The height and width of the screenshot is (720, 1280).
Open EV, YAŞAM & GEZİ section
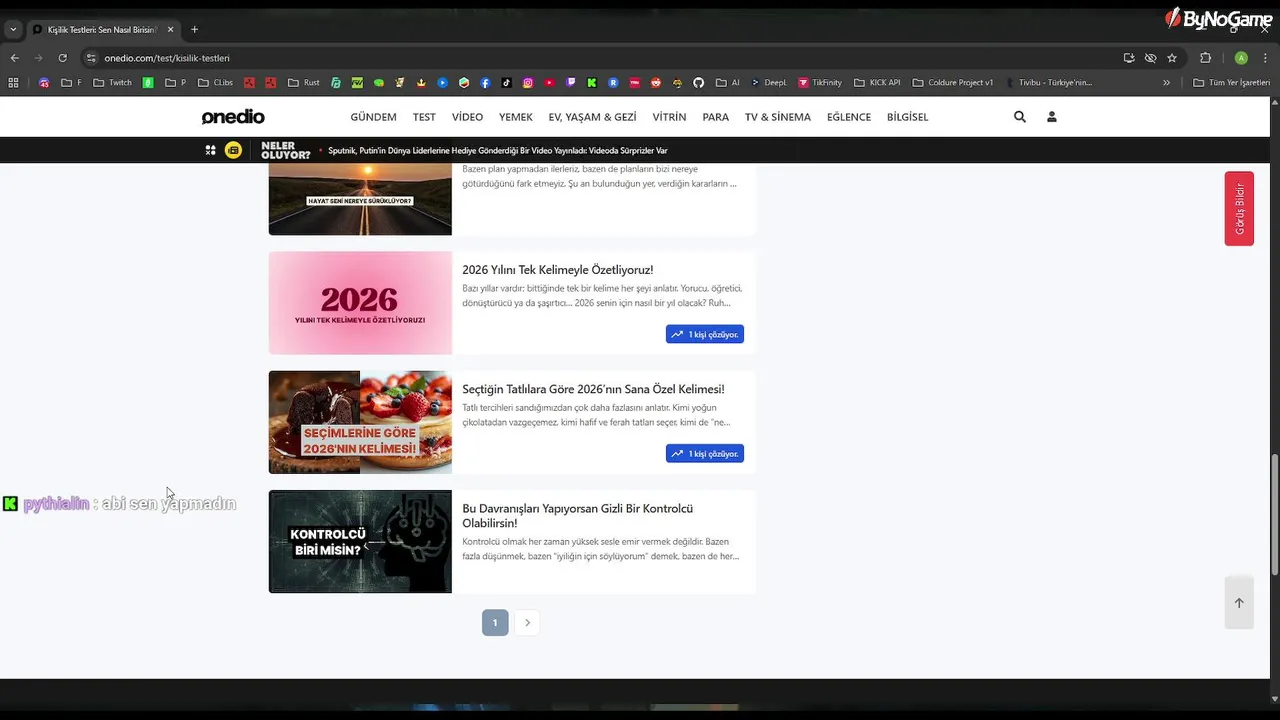tap(592, 117)
